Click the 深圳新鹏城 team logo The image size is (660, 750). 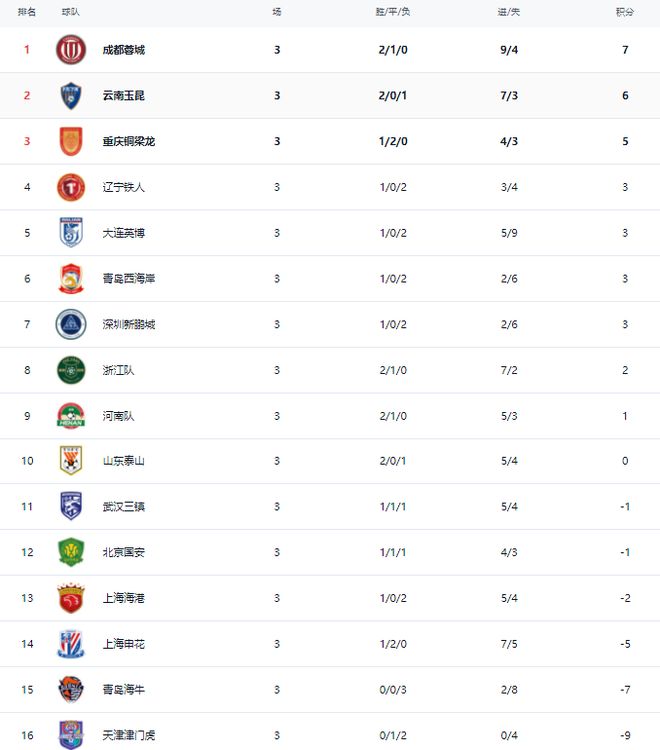point(71,324)
